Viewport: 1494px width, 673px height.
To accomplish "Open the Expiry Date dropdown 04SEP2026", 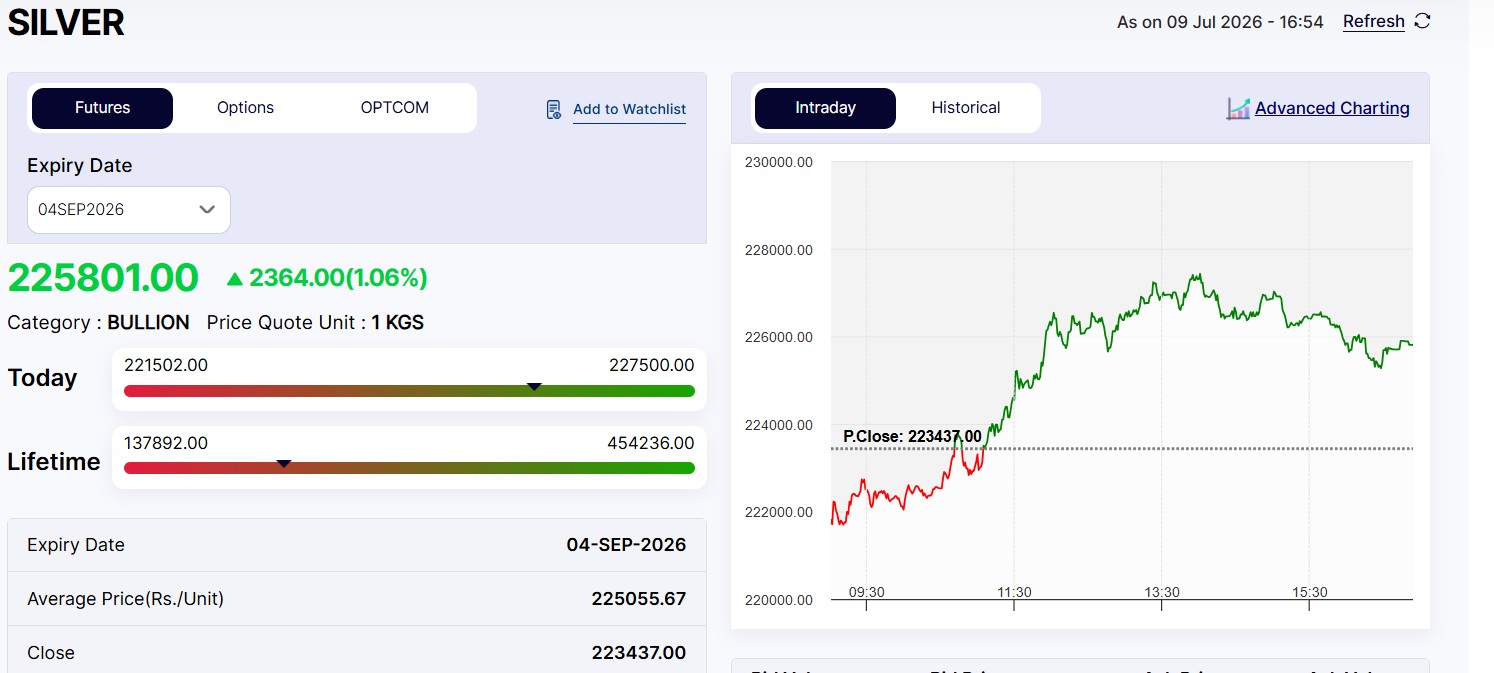I will click(129, 210).
